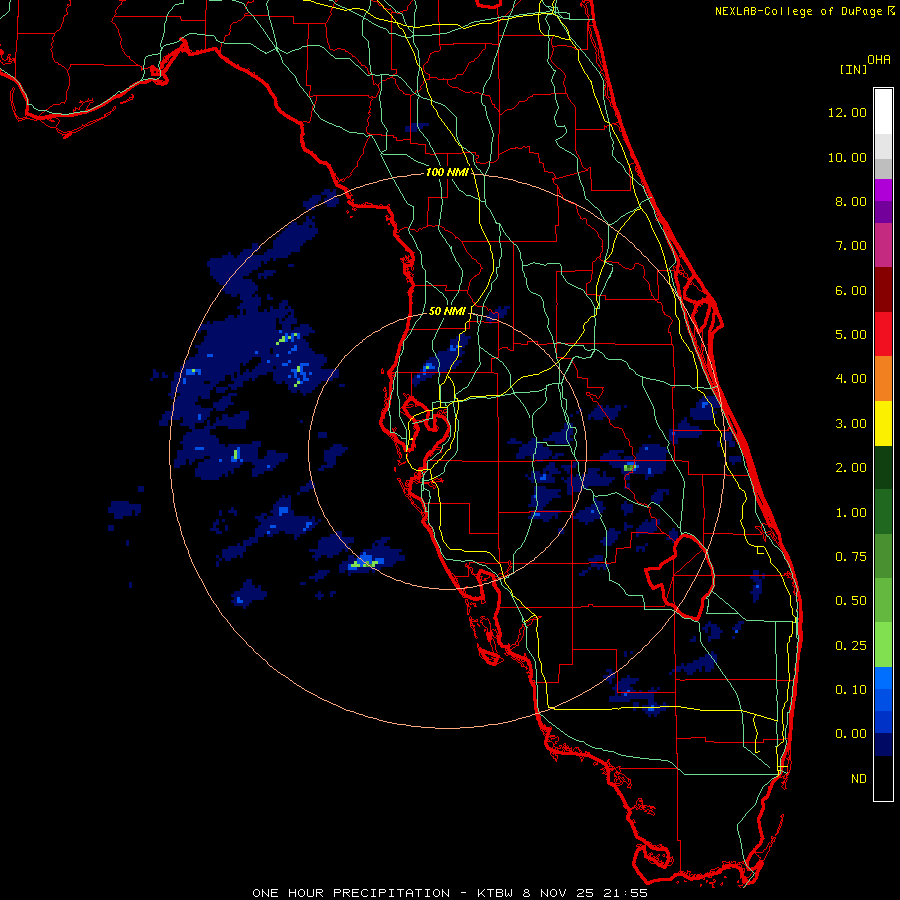Click the 12.00 legend value

847,112
